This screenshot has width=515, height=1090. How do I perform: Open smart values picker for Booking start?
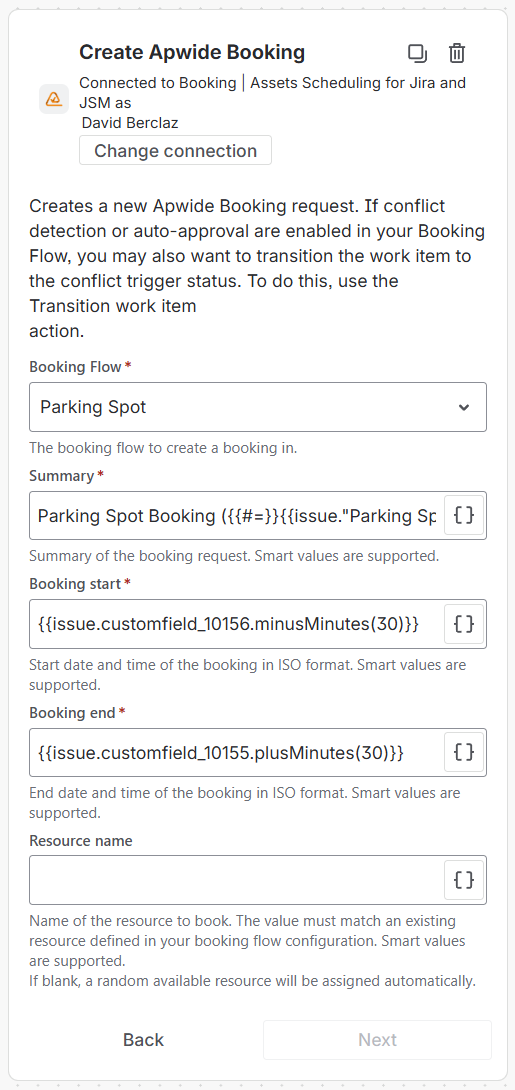pyautogui.click(x=464, y=624)
